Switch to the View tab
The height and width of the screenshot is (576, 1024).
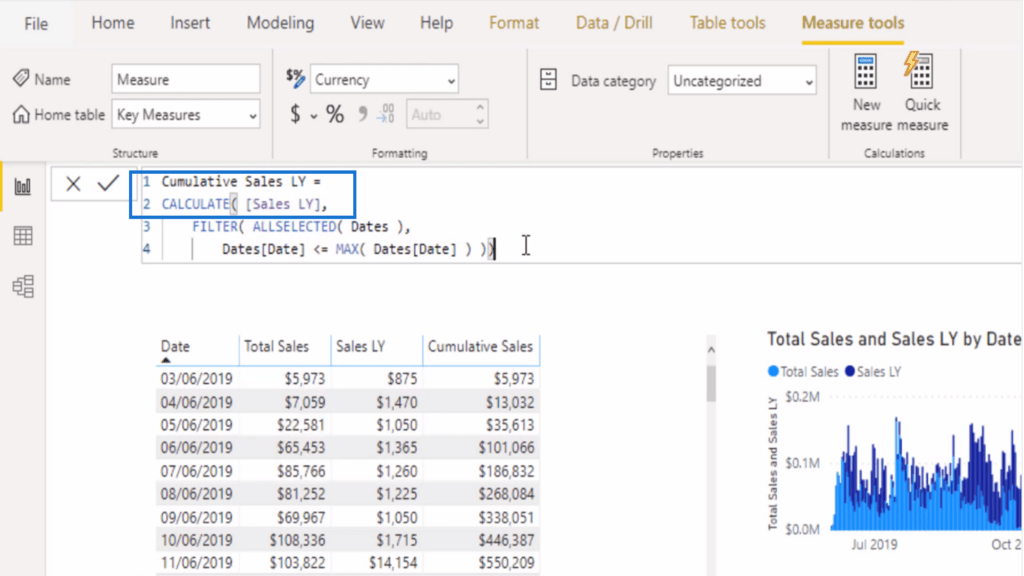click(x=367, y=23)
